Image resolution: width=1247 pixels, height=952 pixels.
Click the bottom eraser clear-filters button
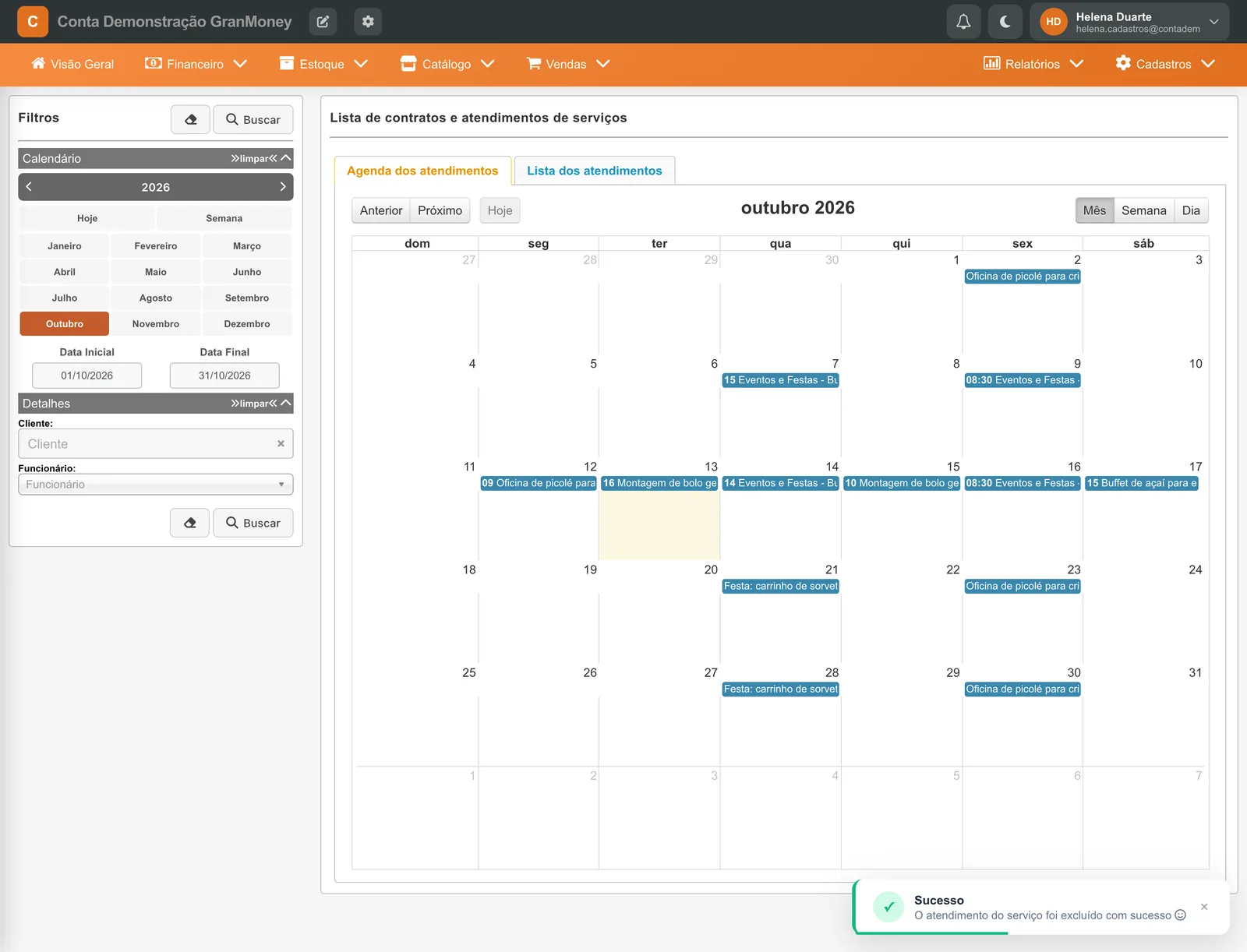point(189,523)
